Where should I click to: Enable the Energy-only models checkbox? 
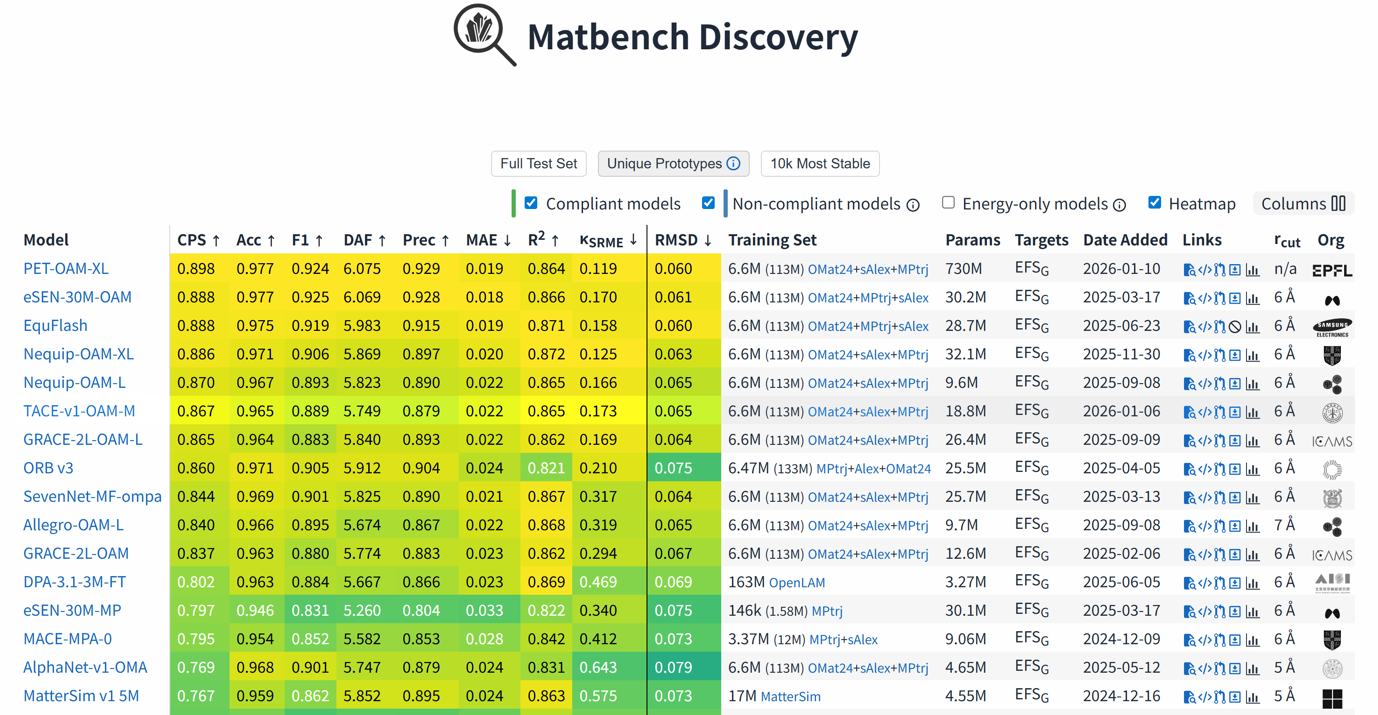click(948, 203)
